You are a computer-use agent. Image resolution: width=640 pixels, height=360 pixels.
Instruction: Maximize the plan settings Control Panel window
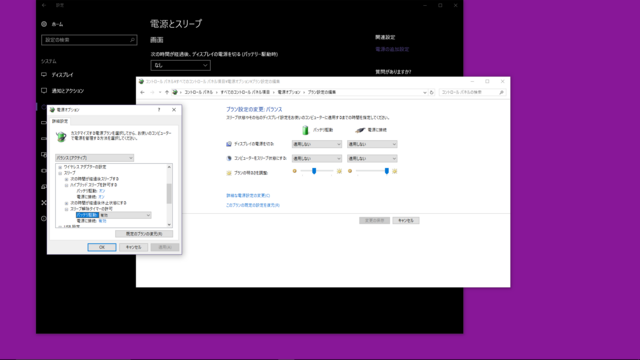pos(487,82)
